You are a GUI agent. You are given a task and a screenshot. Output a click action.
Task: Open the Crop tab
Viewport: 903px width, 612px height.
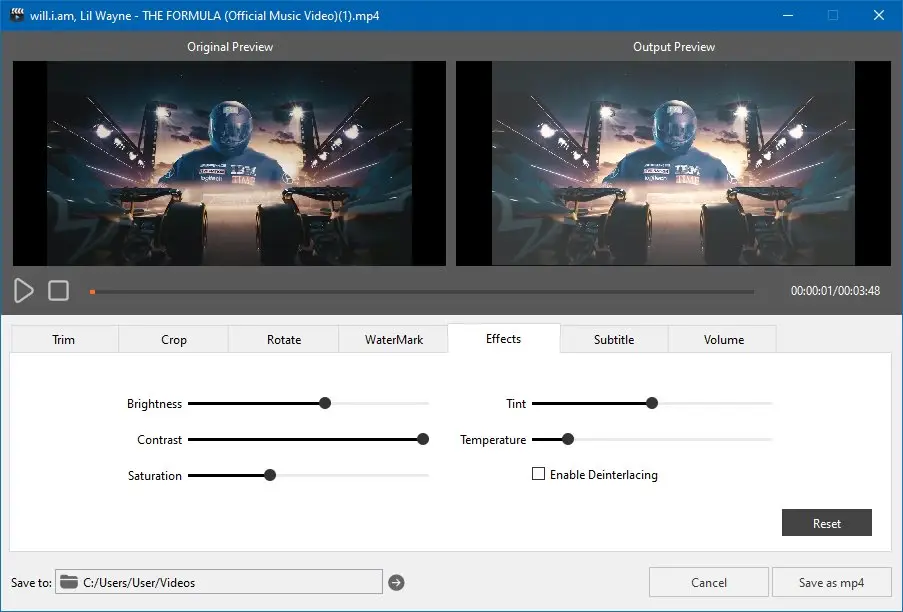click(x=174, y=340)
